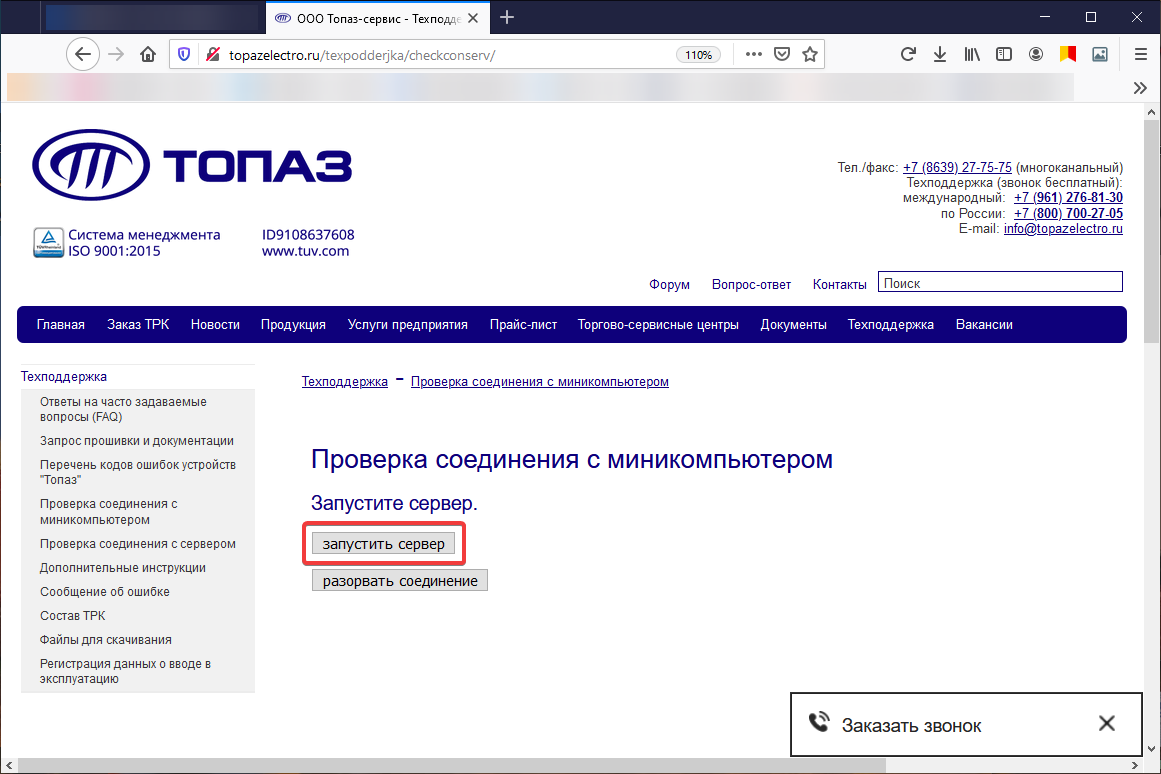The width and height of the screenshot is (1161, 774).
Task: Open Техподдержка in the navigation bar
Action: [891, 324]
